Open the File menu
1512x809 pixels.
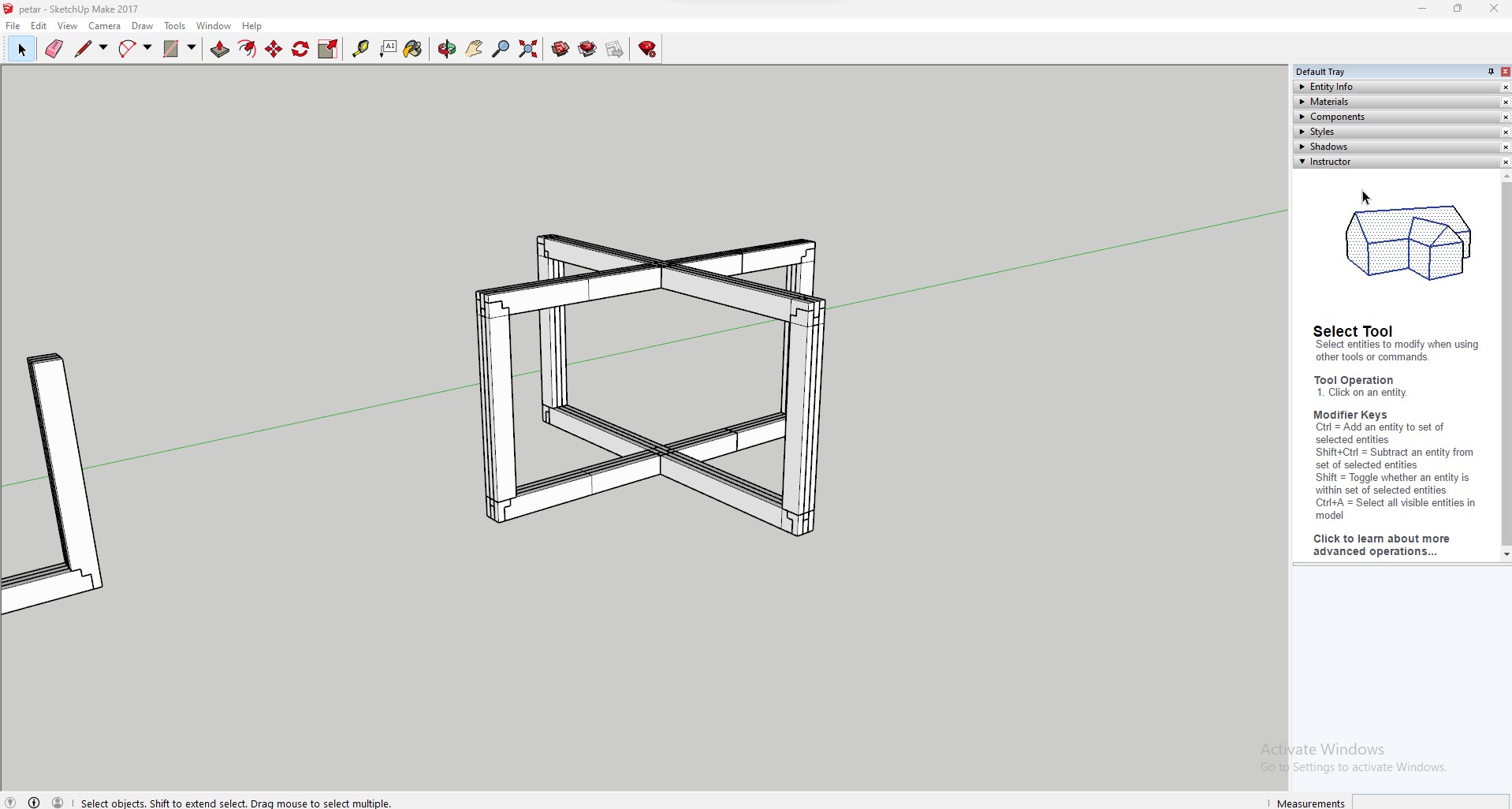click(13, 26)
